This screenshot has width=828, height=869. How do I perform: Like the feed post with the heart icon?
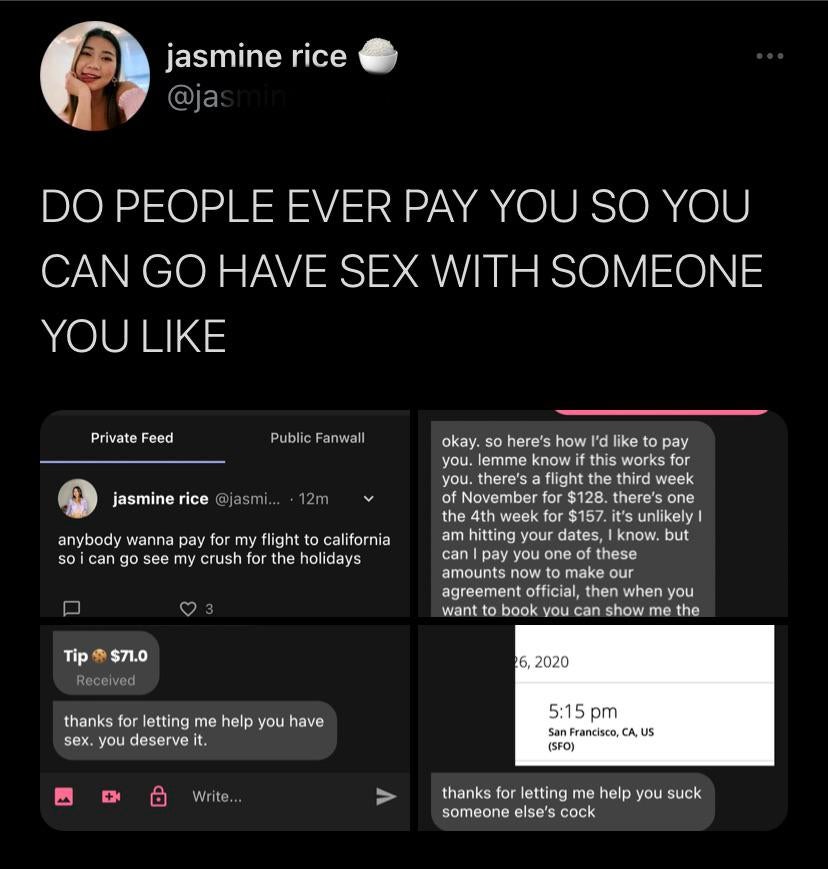(188, 609)
